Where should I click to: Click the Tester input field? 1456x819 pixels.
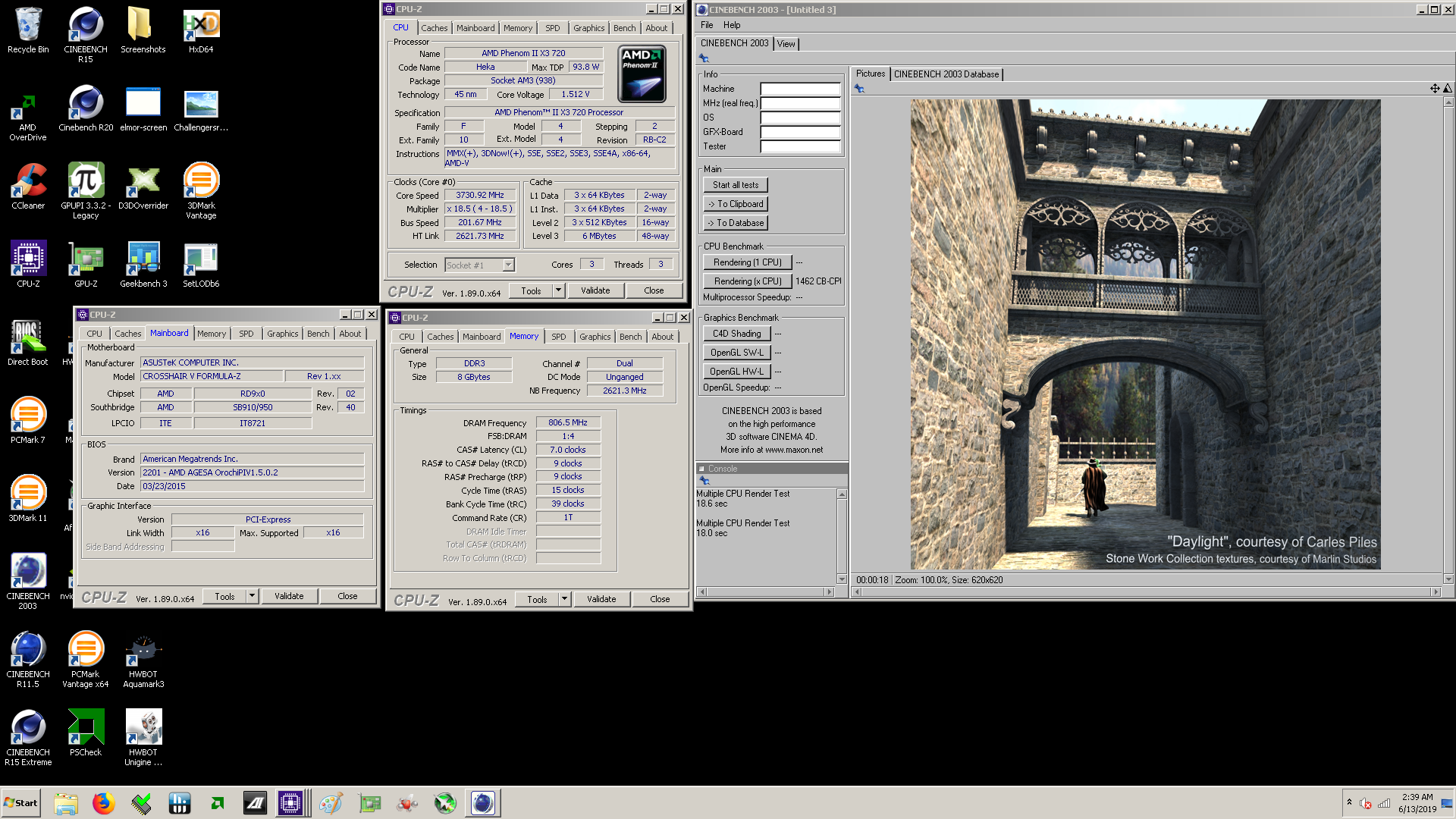click(800, 146)
